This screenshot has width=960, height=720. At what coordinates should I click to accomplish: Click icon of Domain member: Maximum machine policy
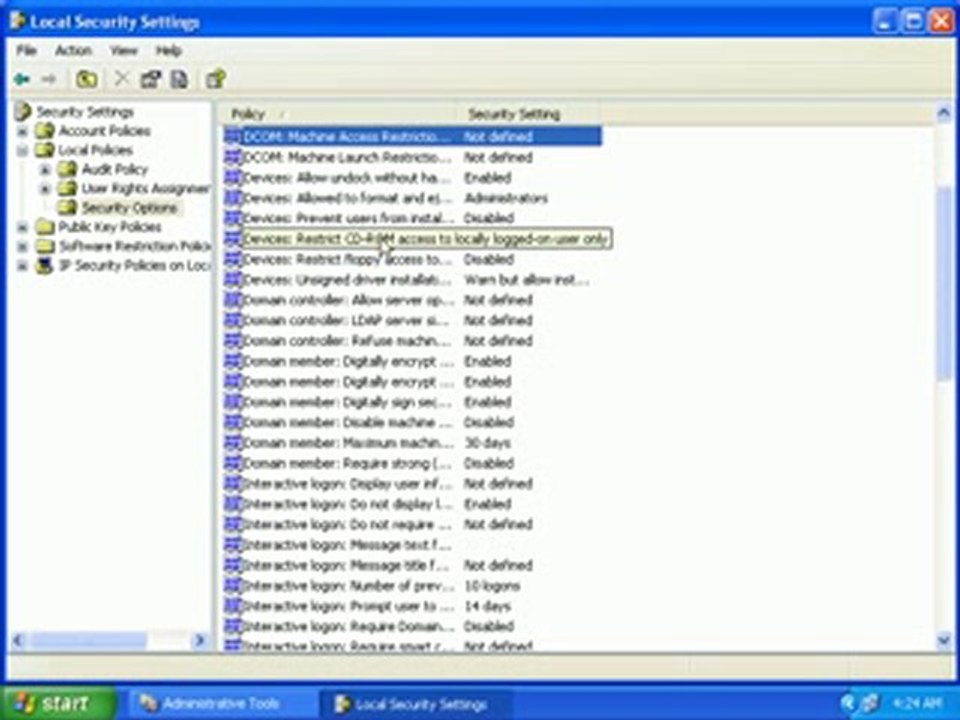[x=233, y=443]
